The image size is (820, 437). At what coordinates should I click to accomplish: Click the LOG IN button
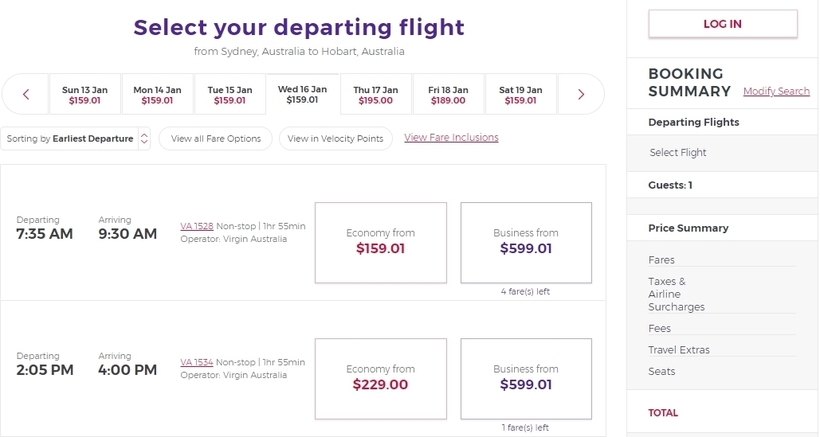point(723,24)
